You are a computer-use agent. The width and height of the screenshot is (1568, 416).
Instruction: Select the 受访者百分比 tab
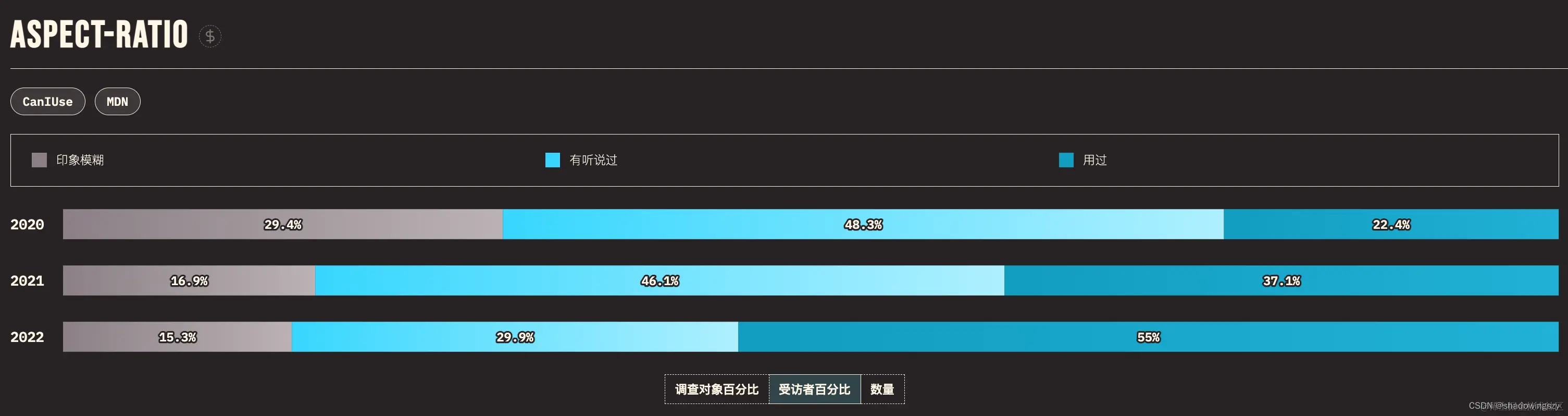[x=815, y=388]
